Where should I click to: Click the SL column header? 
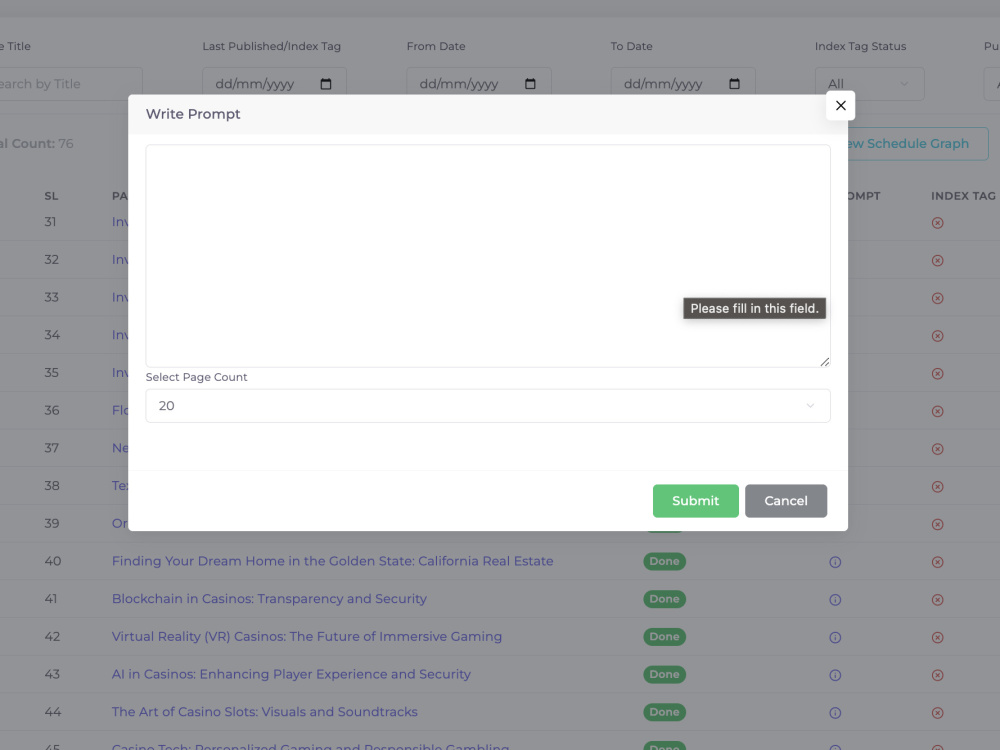51,196
